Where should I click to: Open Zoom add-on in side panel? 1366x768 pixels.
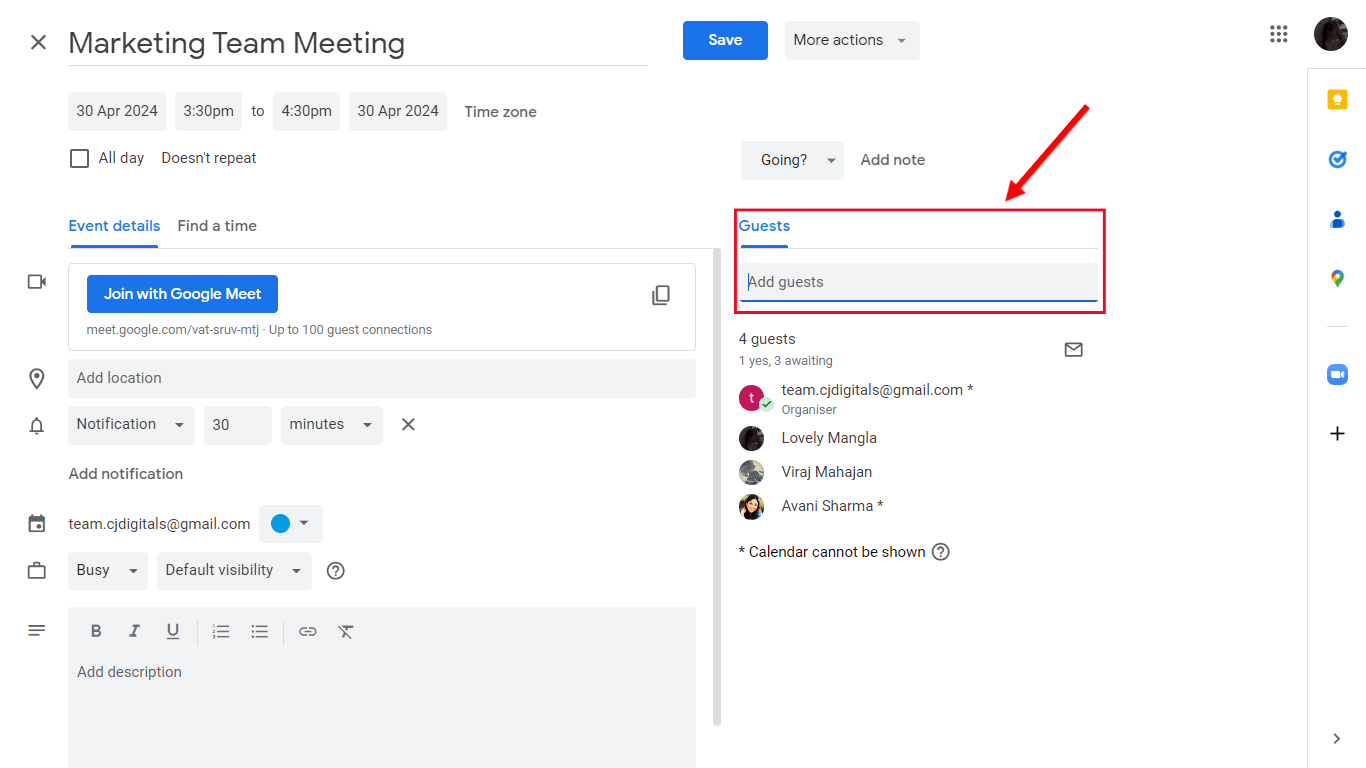click(1337, 374)
